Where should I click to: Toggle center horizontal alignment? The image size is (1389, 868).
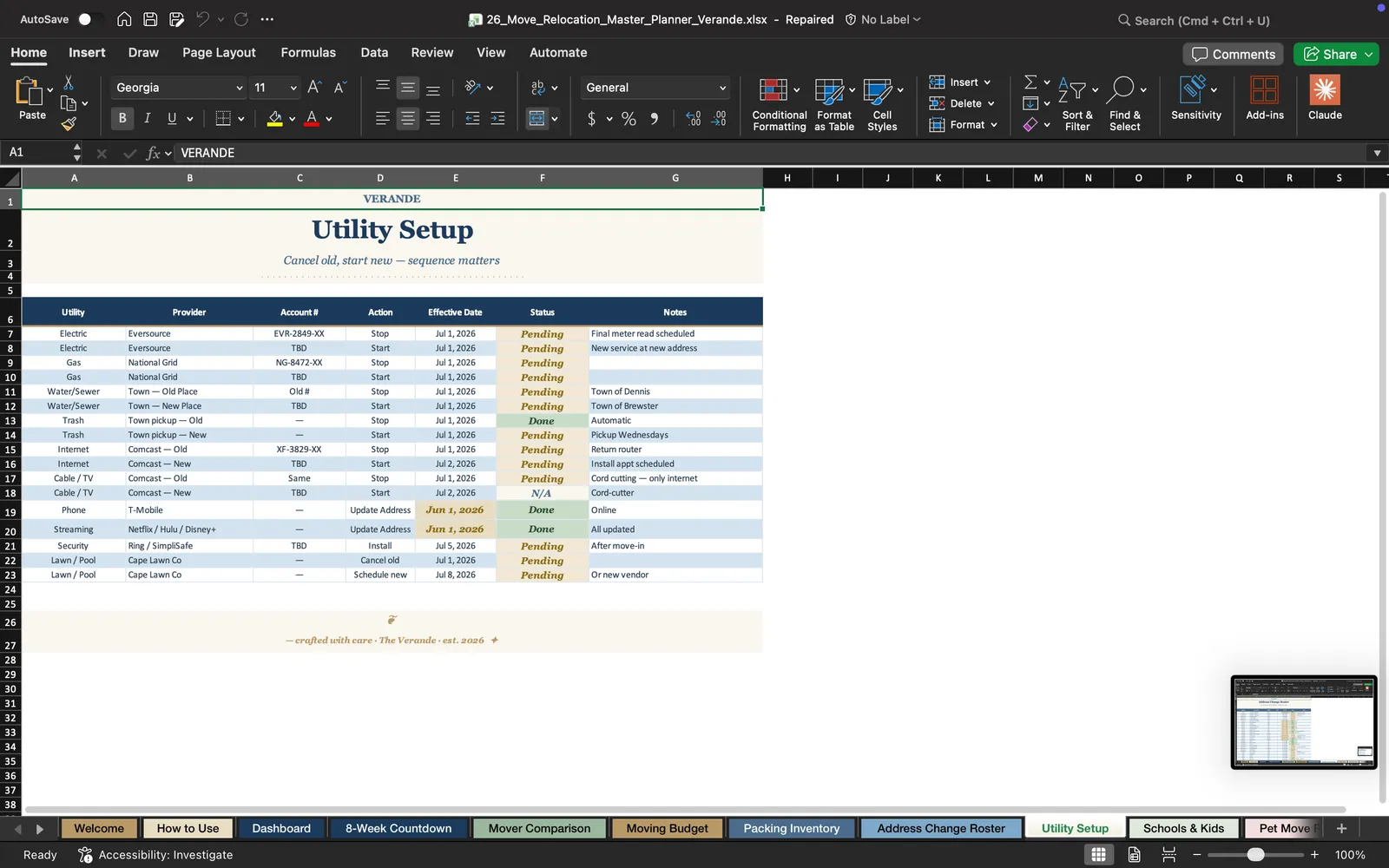point(407,118)
